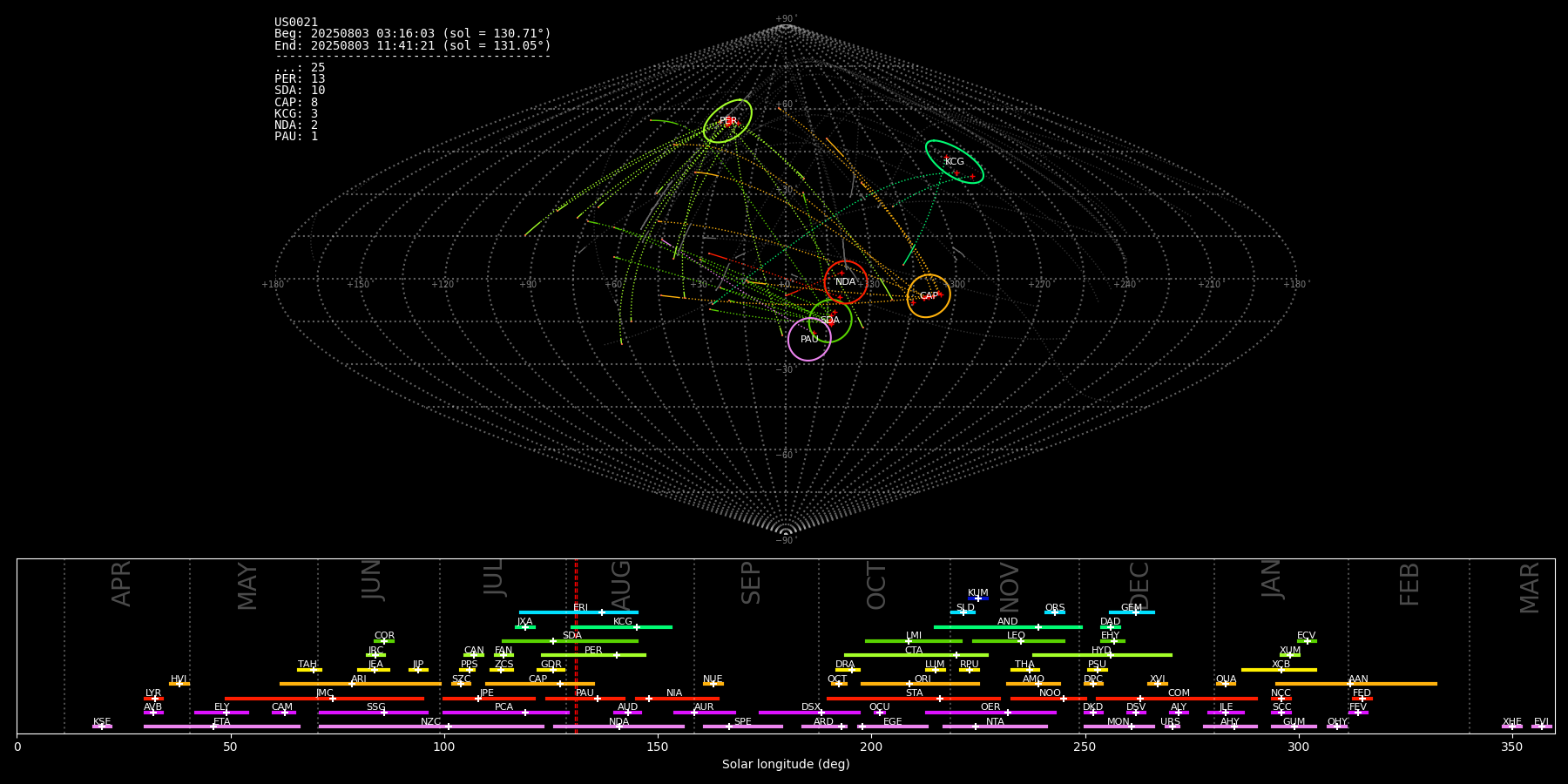Click the 350 tick on solar longitude axis
Image resolution: width=1568 pixels, height=784 pixels.
click(x=1511, y=747)
